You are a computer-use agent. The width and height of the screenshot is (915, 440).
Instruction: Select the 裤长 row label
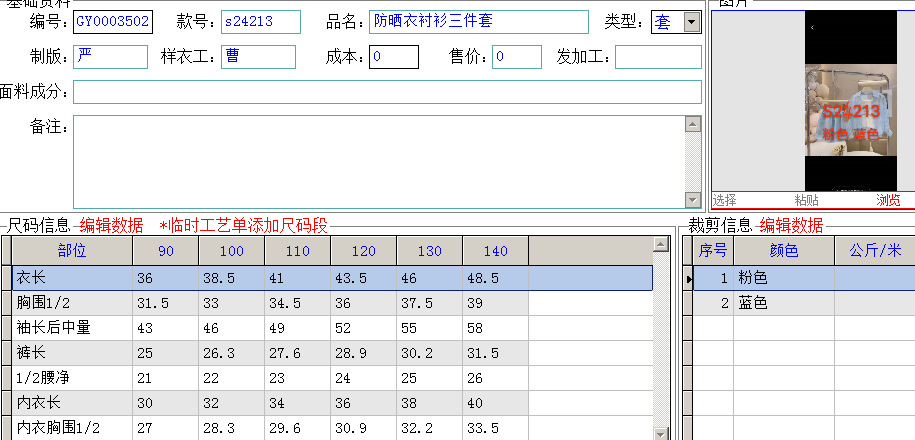(72, 353)
